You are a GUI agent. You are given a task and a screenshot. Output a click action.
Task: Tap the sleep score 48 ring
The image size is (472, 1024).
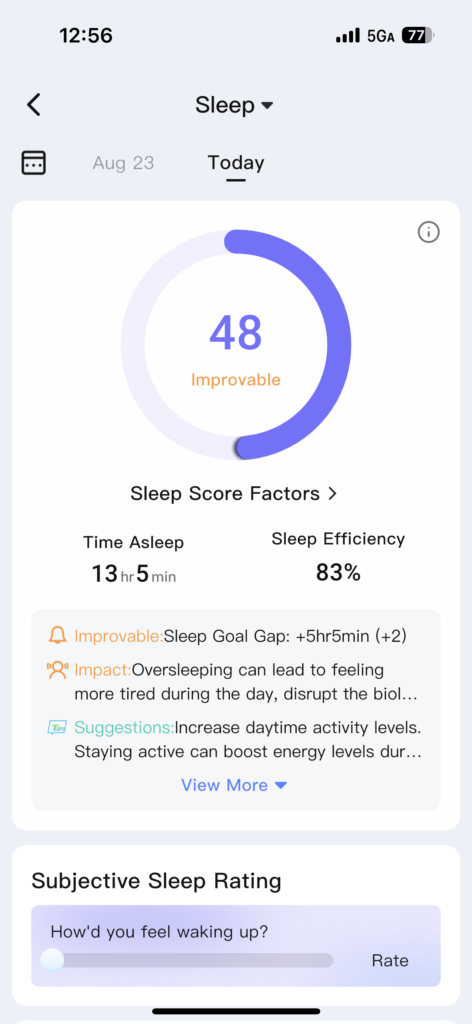click(236, 345)
